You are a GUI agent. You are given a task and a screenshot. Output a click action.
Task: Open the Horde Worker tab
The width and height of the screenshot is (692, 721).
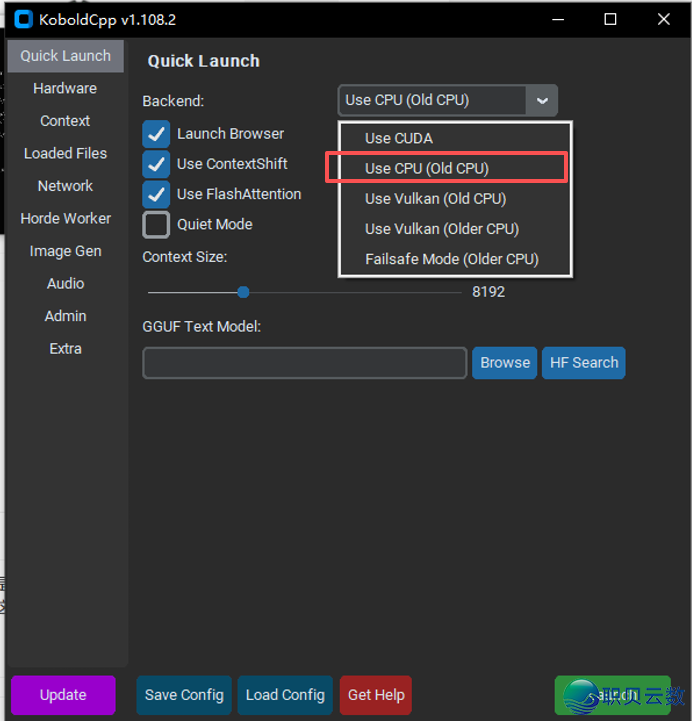65,218
